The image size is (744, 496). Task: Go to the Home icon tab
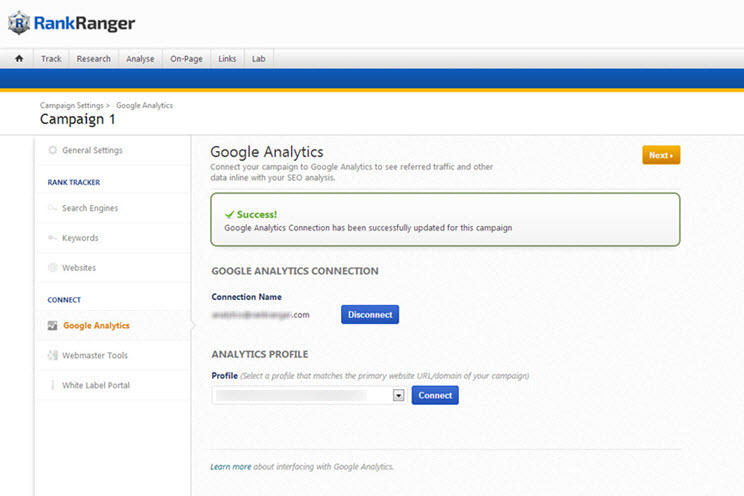tap(19, 58)
